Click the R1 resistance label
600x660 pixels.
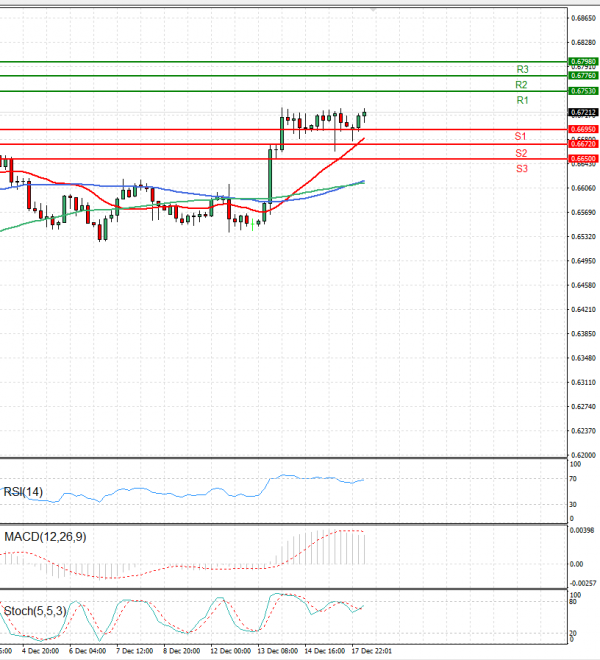[x=522, y=100]
